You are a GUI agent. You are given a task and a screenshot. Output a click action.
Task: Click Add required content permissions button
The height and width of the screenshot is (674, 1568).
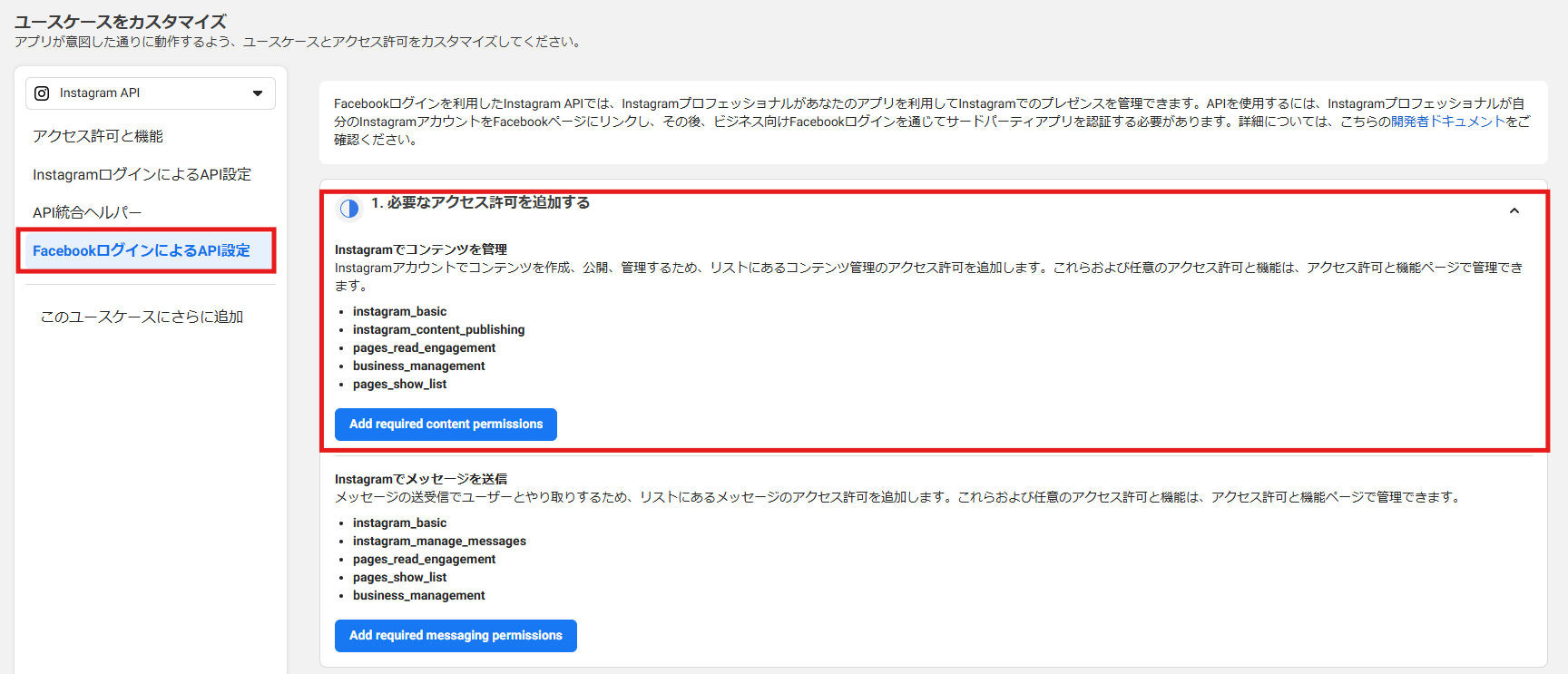click(x=446, y=425)
